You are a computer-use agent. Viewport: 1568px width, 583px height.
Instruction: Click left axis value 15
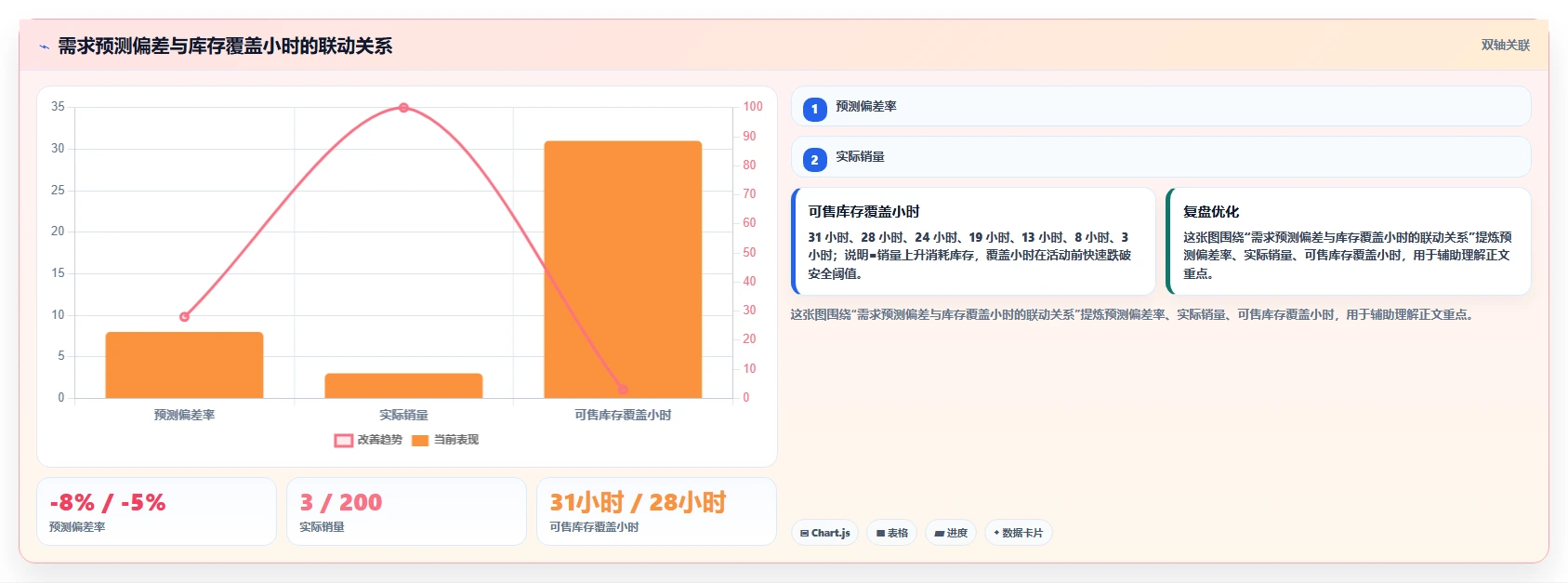[58, 272]
